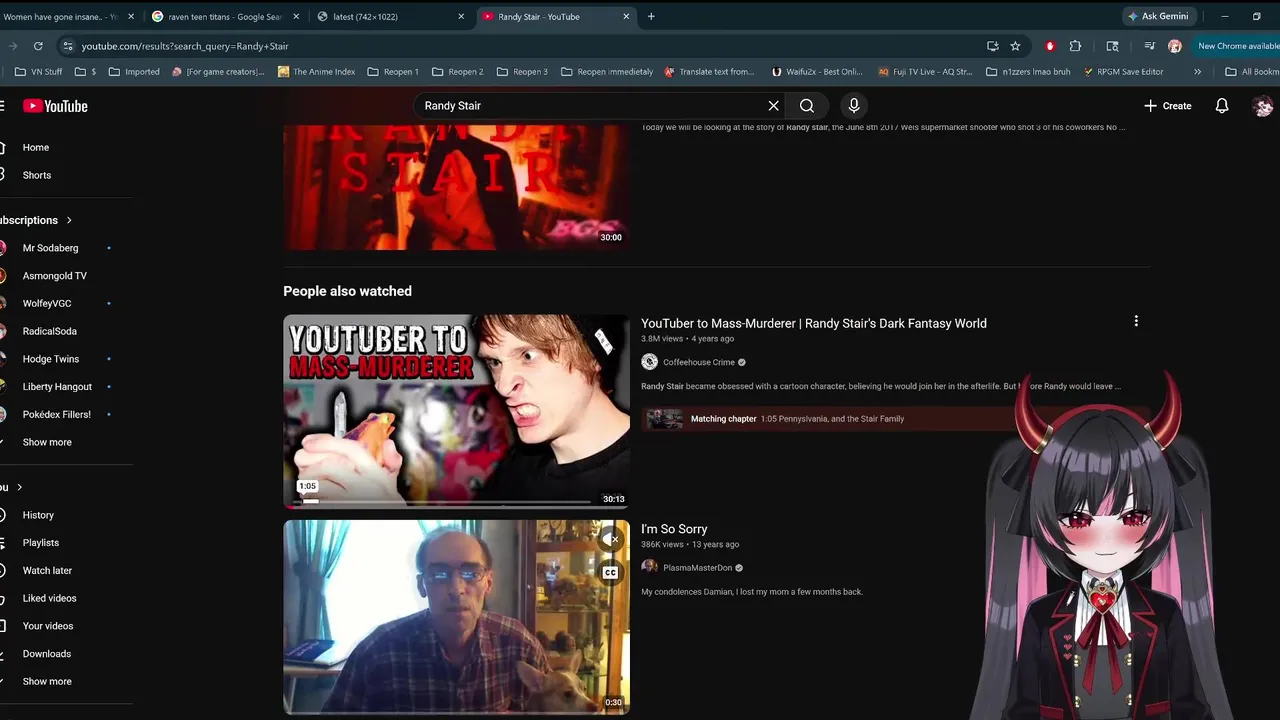Open the VN Stuff bookmark folder
Image resolution: width=1280 pixels, height=720 pixels.
[39, 72]
